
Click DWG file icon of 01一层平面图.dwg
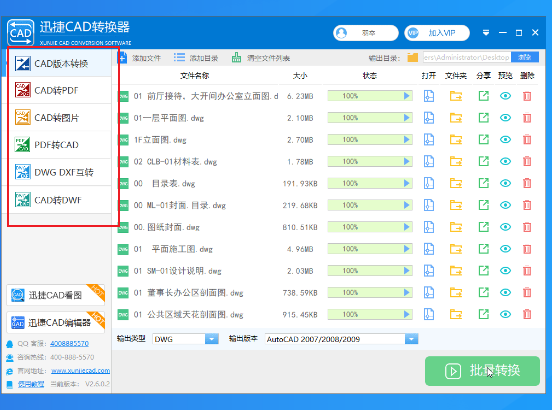(x=123, y=118)
